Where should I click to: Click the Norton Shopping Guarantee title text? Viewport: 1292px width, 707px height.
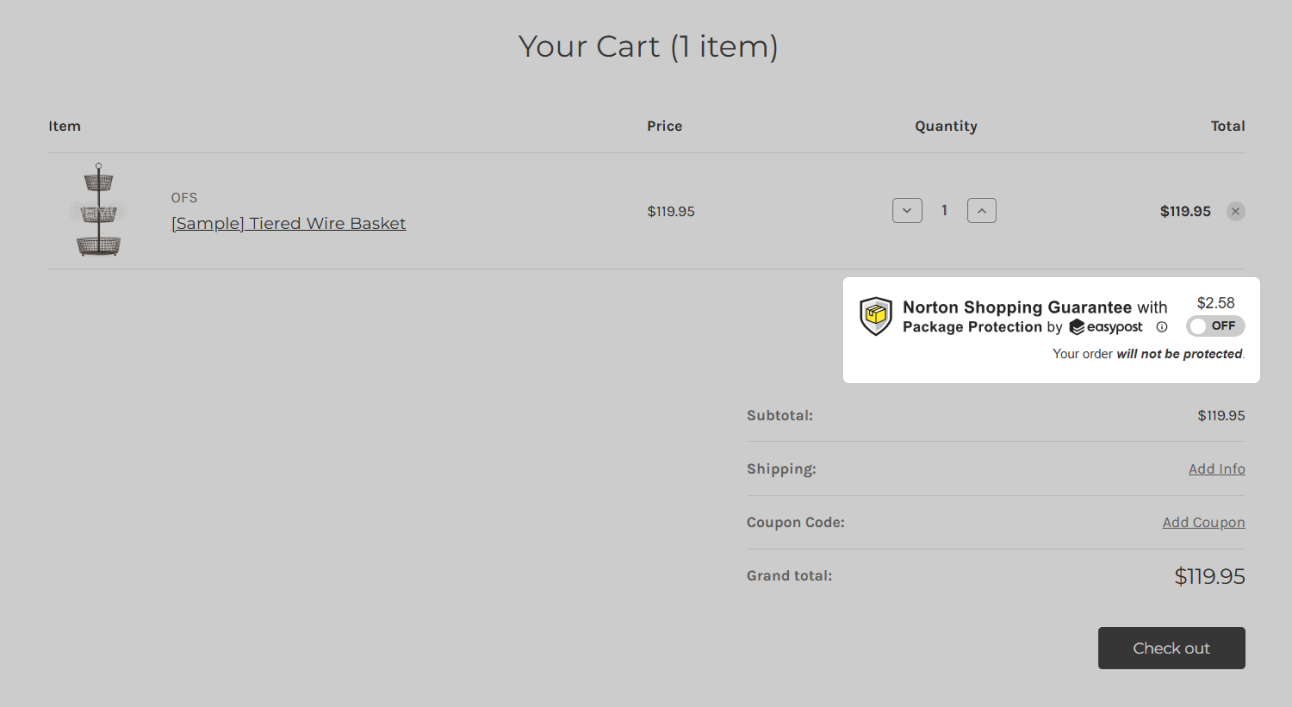click(x=1017, y=308)
